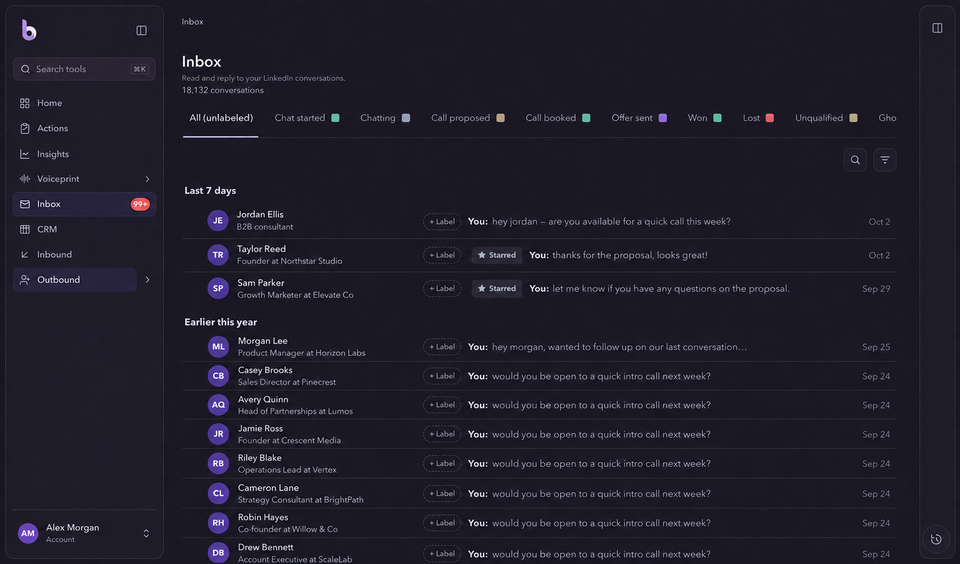Viewport: 960px width, 564px height.
Task: Click the Outbound person icon
Action: tap(24, 280)
